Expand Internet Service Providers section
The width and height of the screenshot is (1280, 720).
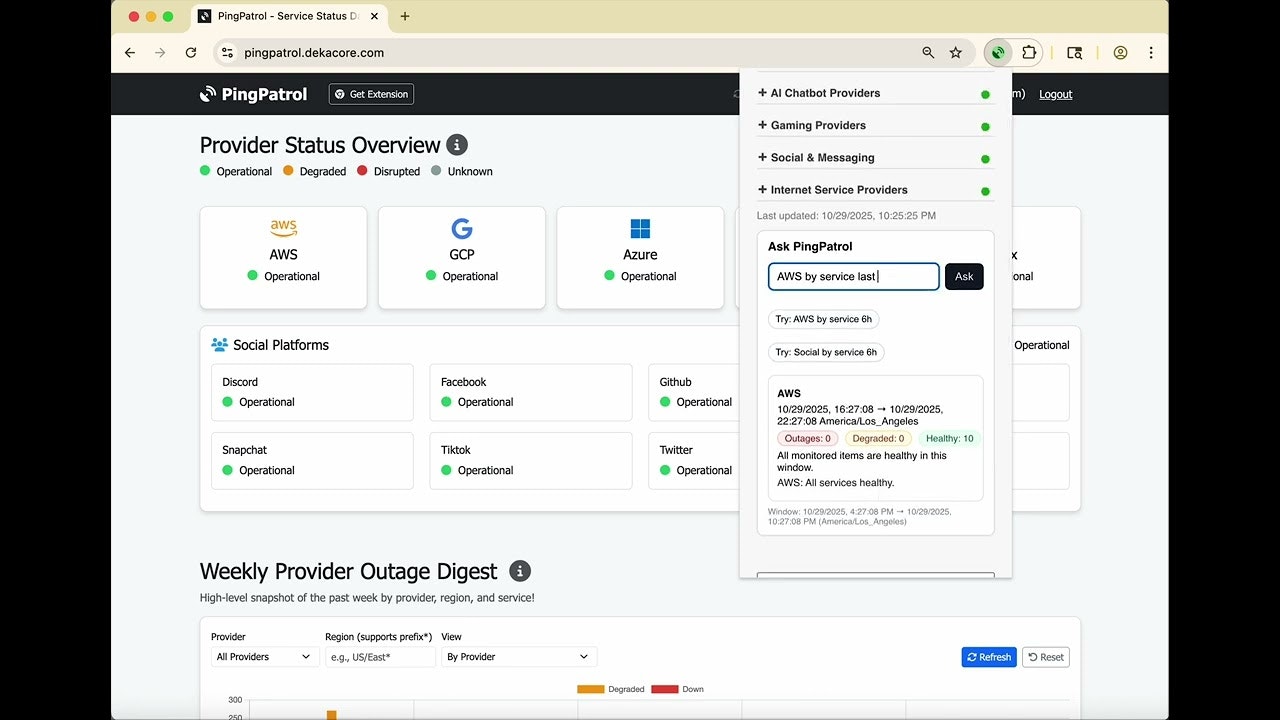[x=833, y=189]
